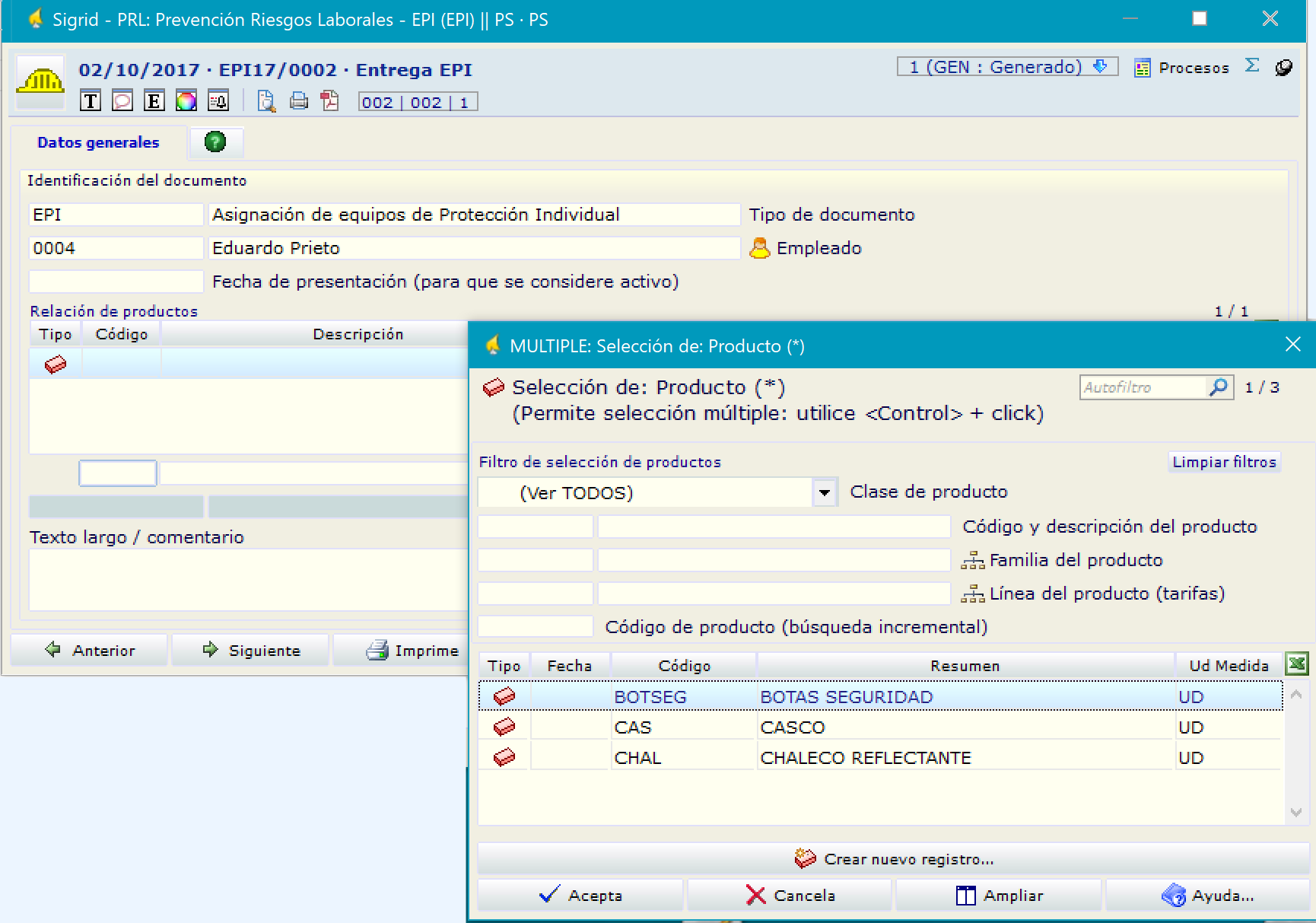Click the Texto largo / comentario text area

click(x=249, y=580)
